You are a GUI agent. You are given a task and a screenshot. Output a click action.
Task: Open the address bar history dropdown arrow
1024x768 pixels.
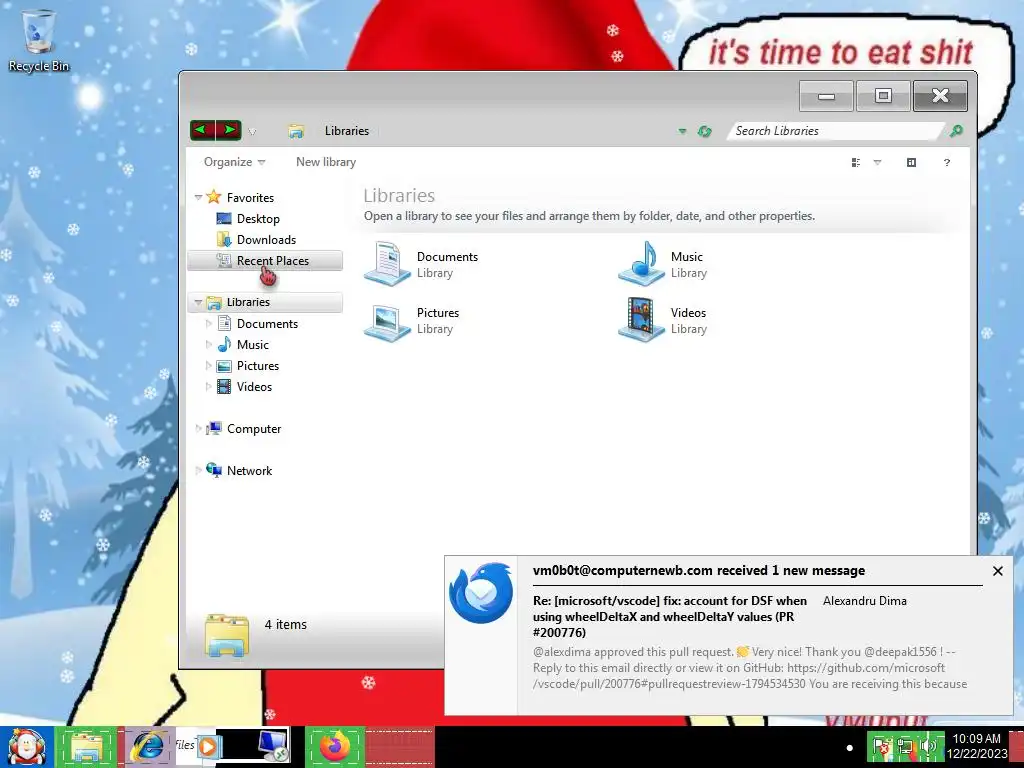(x=682, y=131)
